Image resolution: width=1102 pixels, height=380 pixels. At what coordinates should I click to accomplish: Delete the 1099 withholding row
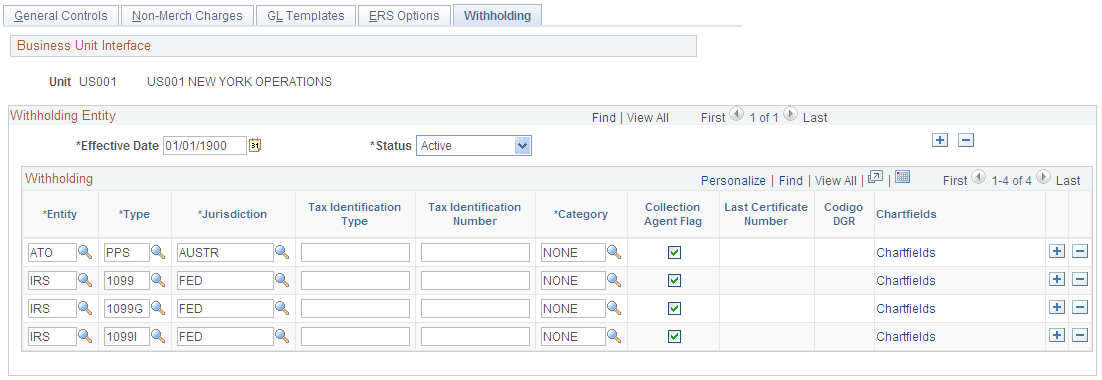tap(1080, 280)
